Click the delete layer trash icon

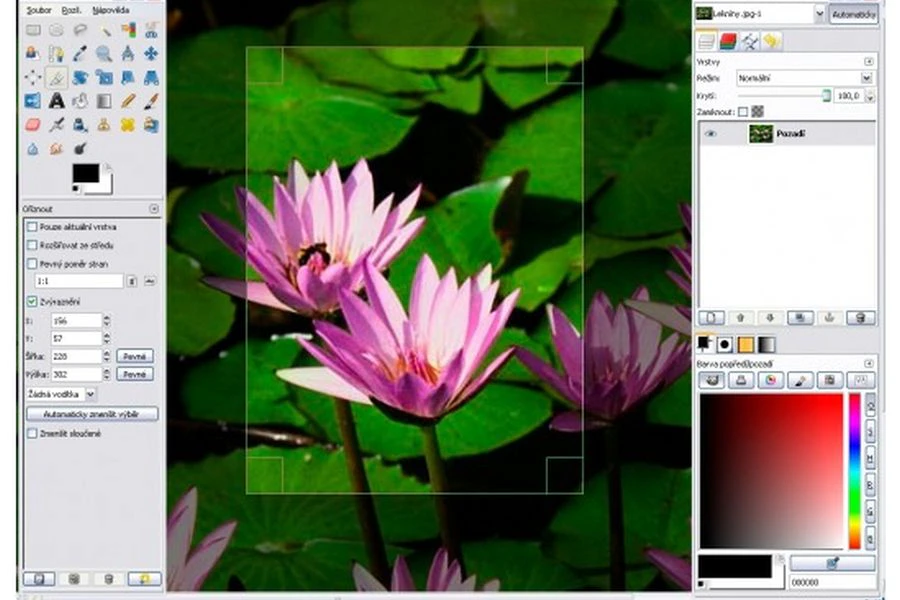(x=859, y=317)
